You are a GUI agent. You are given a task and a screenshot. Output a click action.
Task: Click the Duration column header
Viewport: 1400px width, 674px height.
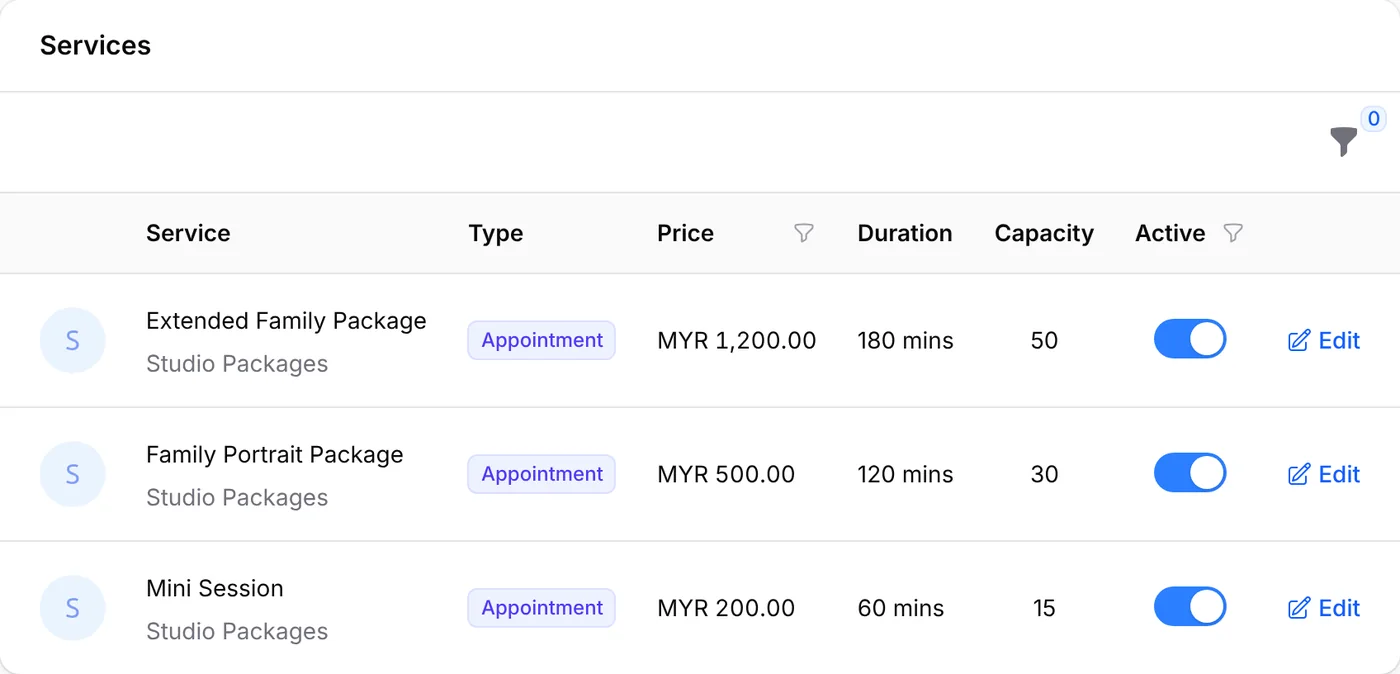(x=905, y=233)
